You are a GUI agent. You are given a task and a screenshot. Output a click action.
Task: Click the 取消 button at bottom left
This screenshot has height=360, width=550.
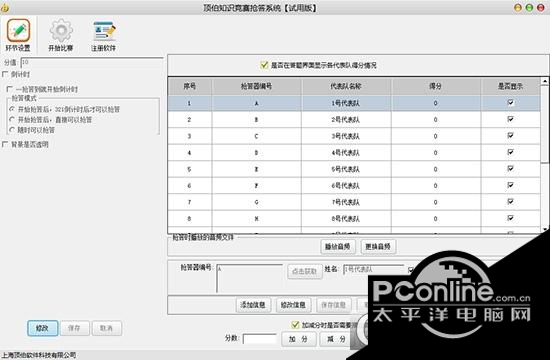[106, 328]
